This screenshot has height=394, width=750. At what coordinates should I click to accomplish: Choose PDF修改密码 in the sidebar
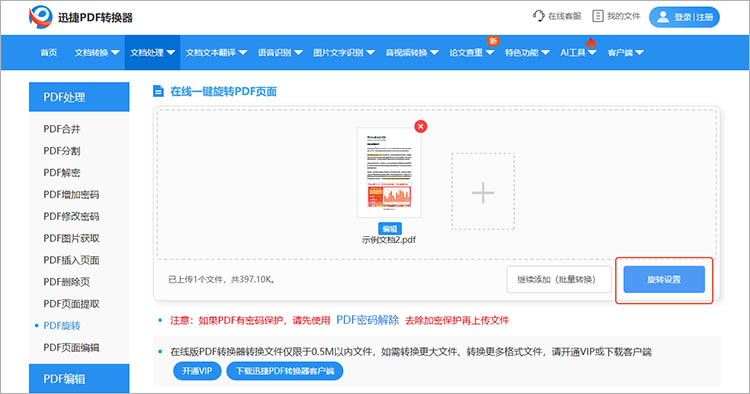coord(71,216)
